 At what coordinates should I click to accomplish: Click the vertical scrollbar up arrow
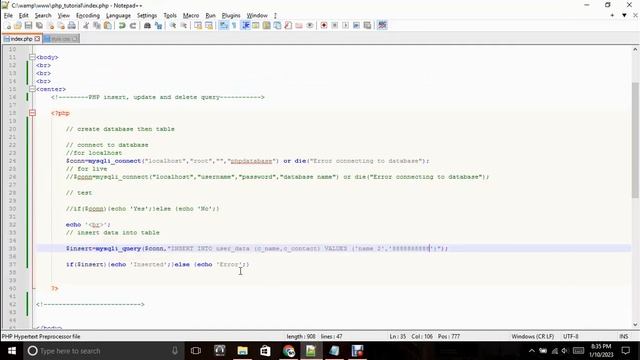[x=635, y=49]
